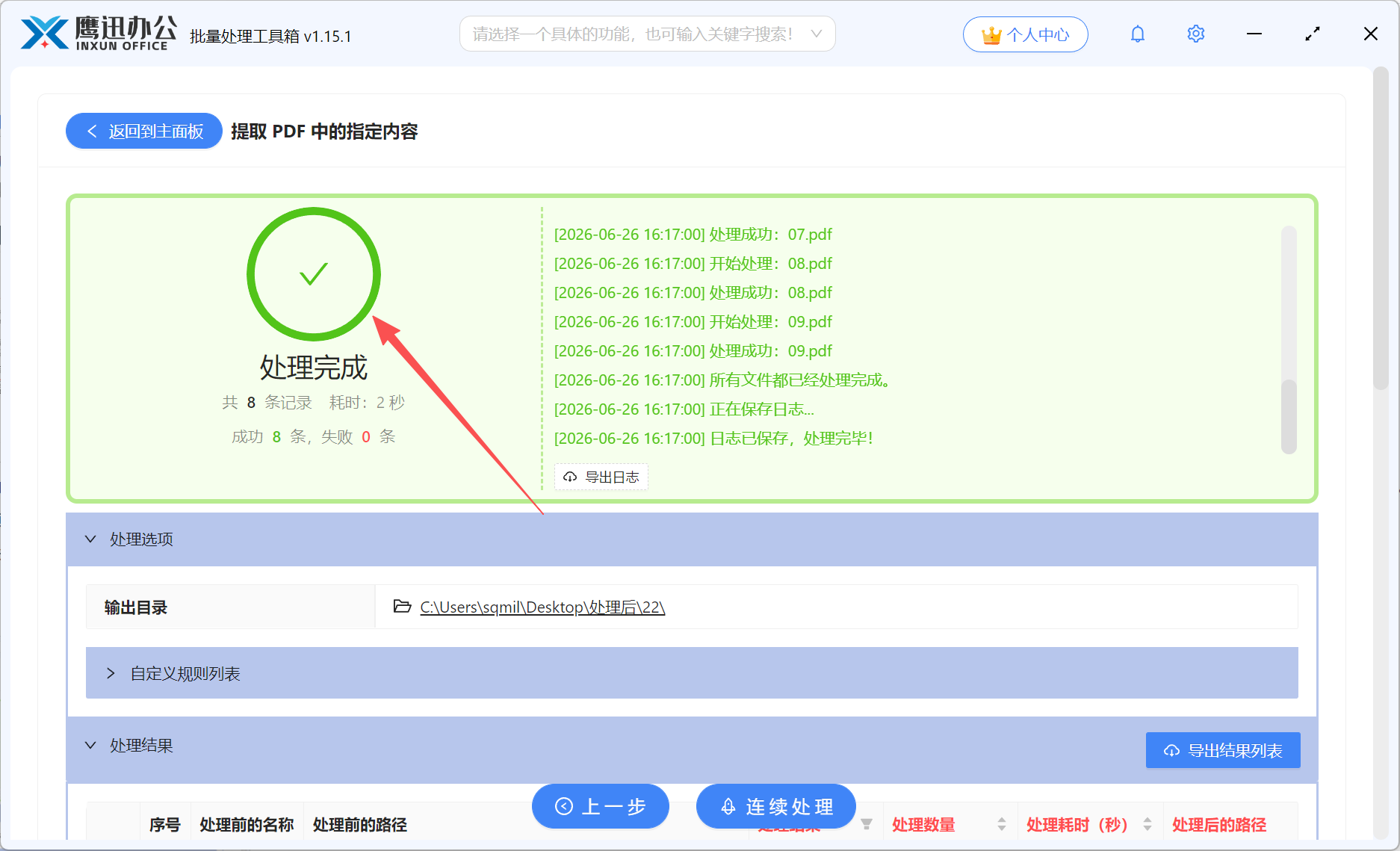Click the back-arrow icon on 上一步
This screenshot has width=1400, height=851.
pyautogui.click(x=564, y=806)
